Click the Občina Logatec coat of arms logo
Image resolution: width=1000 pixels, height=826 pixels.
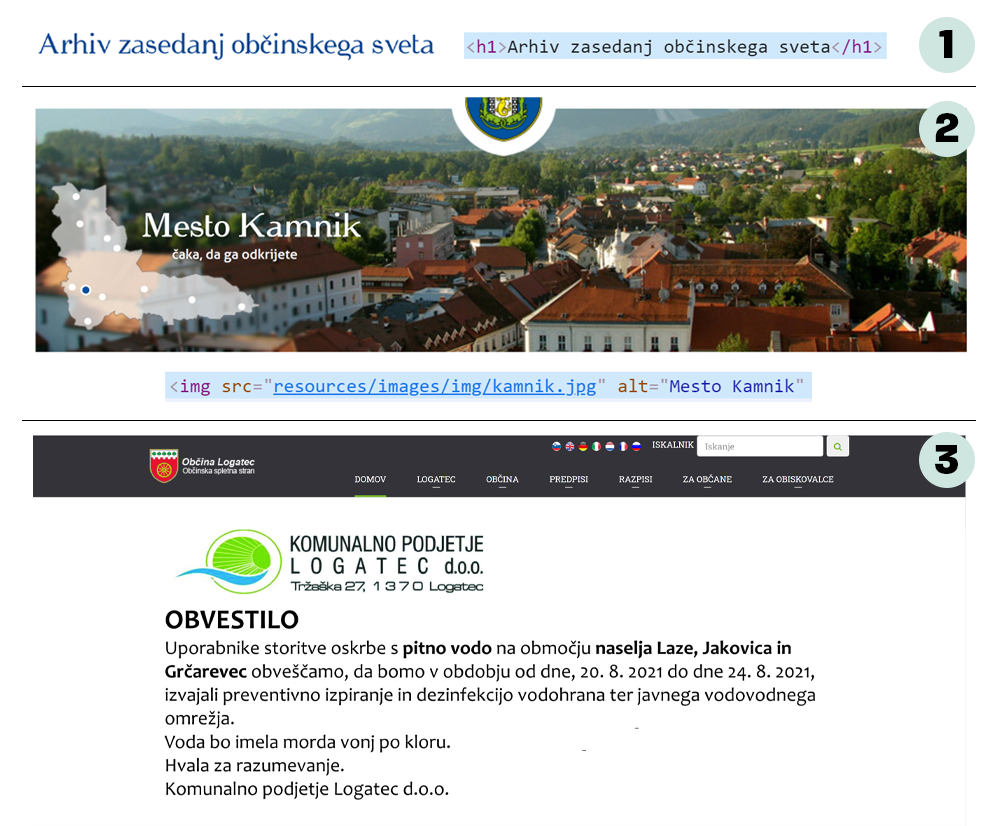(x=164, y=466)
